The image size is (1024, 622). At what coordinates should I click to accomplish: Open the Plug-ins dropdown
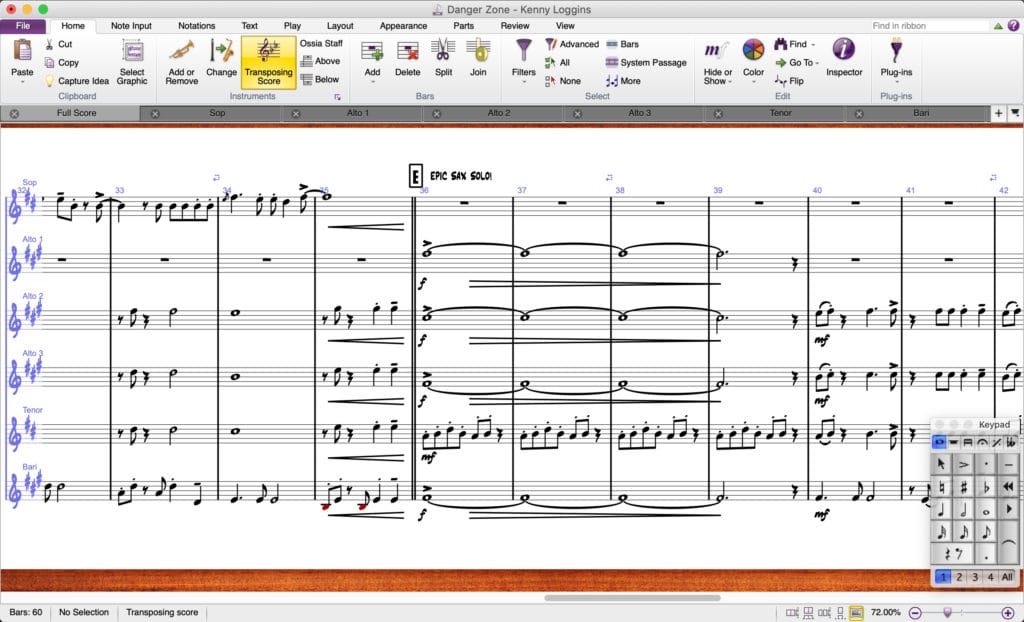[896, 82]
